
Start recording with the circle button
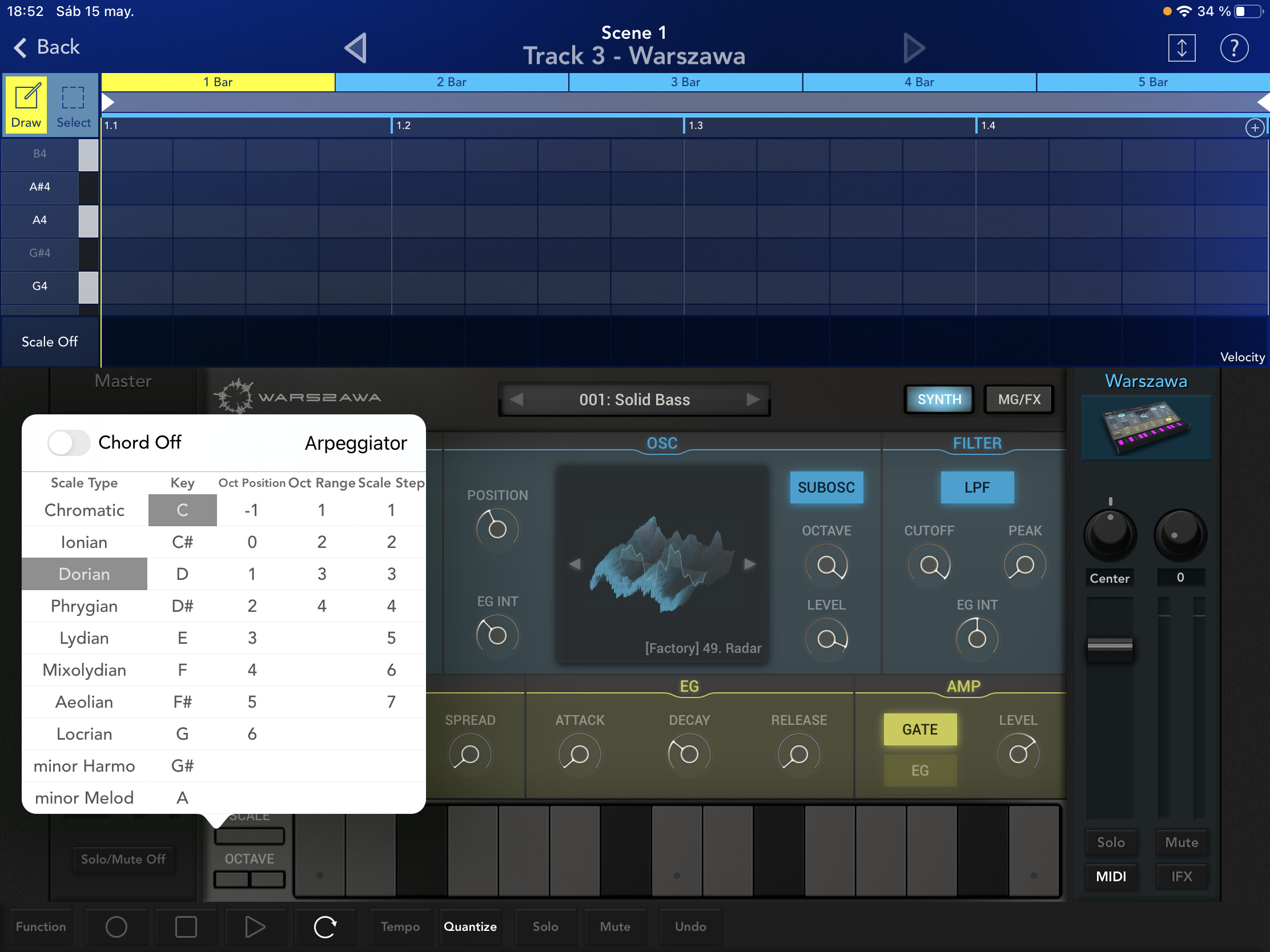tap(116, 926)
